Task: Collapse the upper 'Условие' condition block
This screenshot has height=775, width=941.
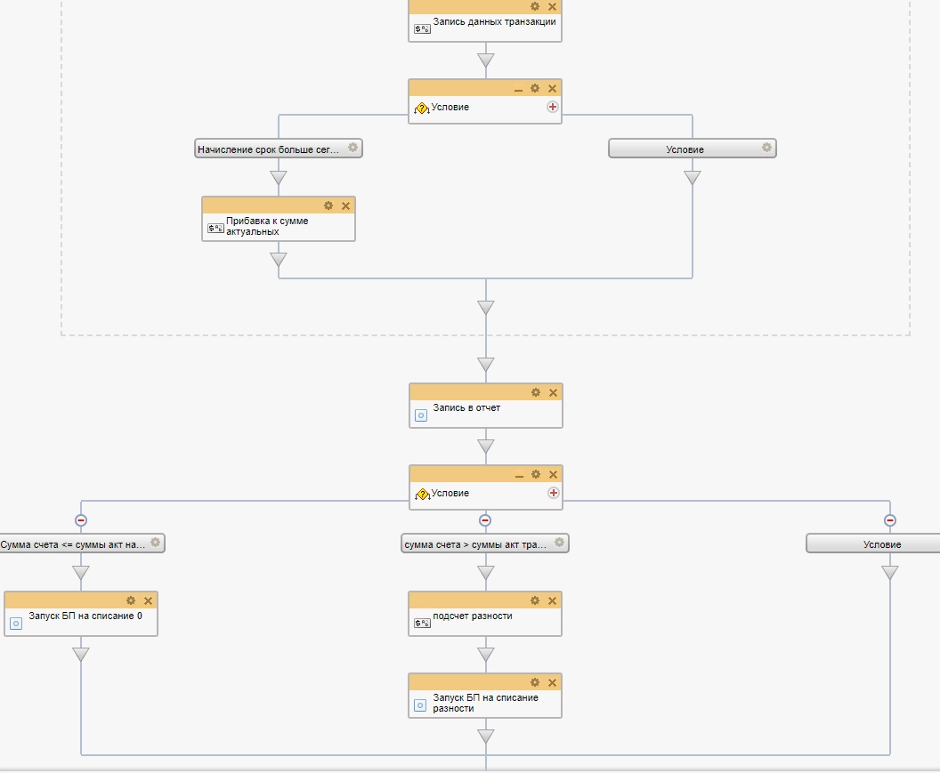Action: 518,89
